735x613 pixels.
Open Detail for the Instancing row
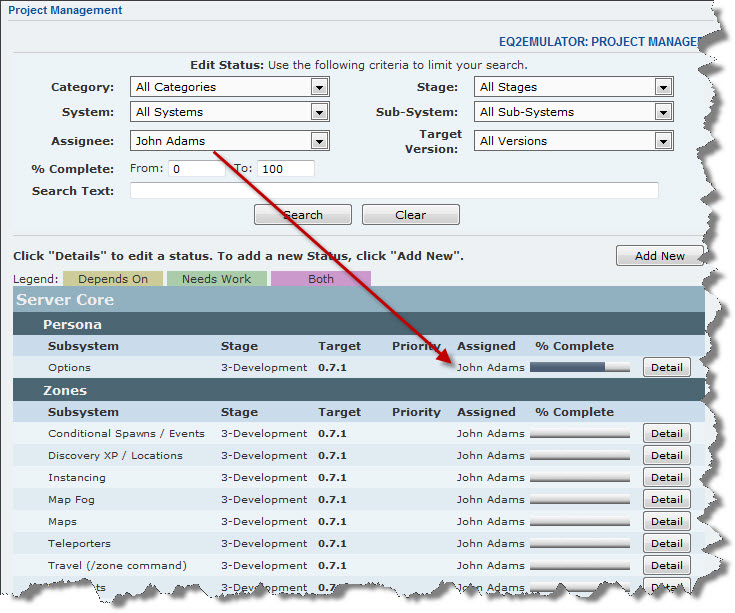click(x=666, y=478)
